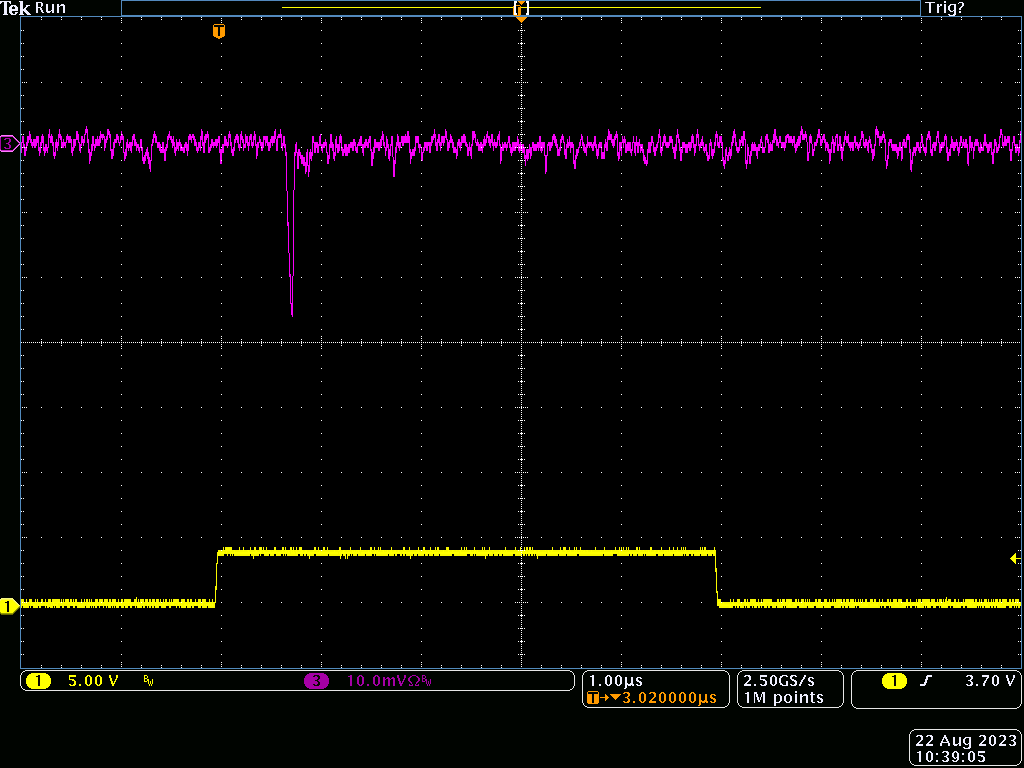
Task: Open the 1.00µs timebase readout
Action: [x=615, y=680]
